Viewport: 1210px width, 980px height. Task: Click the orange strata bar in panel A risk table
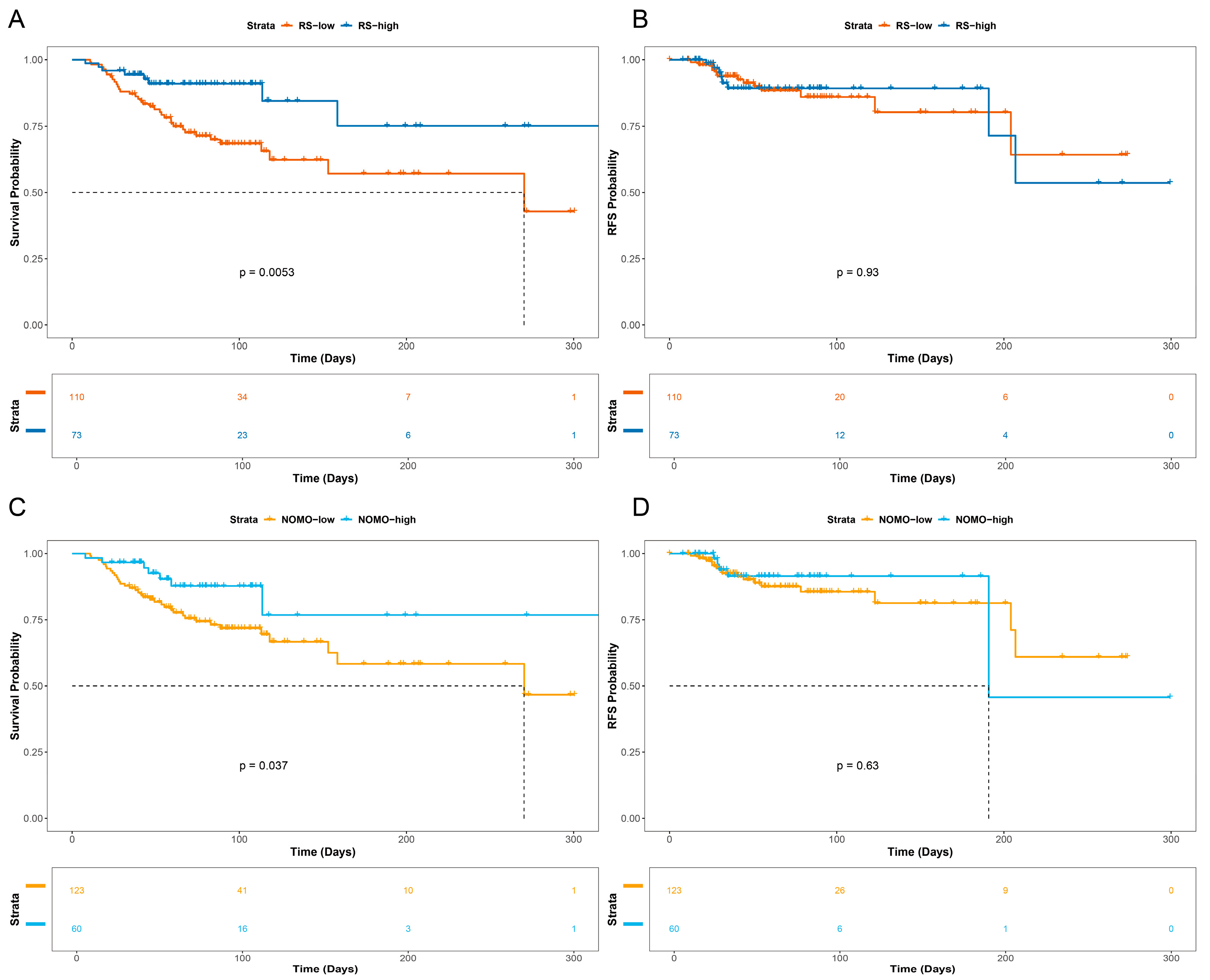36,392
